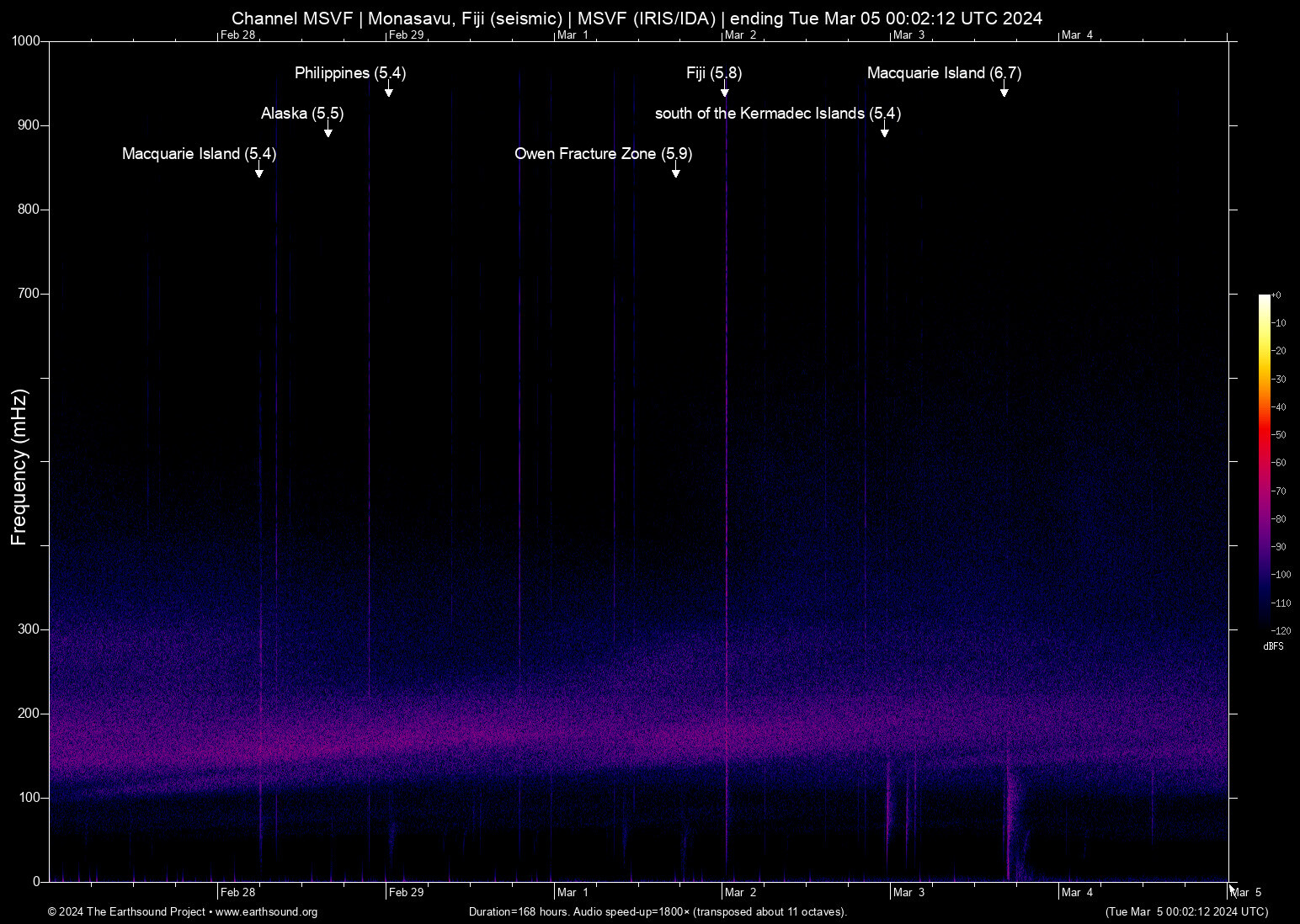Click the south of the Kermadec Islands label
Screen dimensions: 1300x924
coord(777,114)
